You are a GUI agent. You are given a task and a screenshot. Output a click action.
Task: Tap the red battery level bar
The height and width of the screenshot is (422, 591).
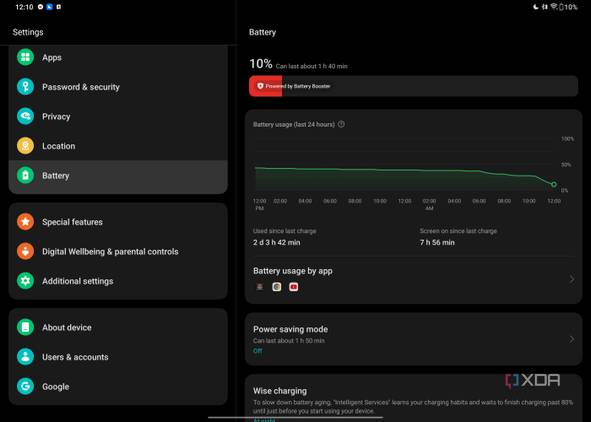265,86
